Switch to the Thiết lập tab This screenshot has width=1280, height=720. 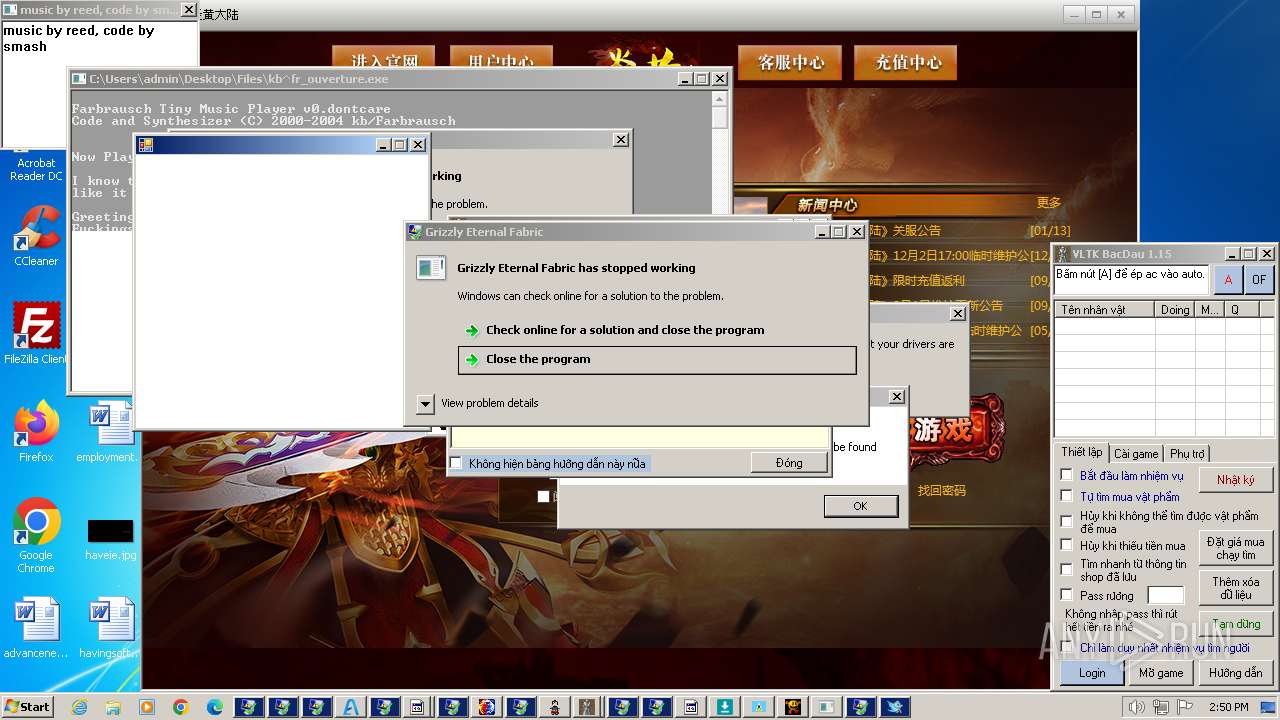coord(1081,453)
